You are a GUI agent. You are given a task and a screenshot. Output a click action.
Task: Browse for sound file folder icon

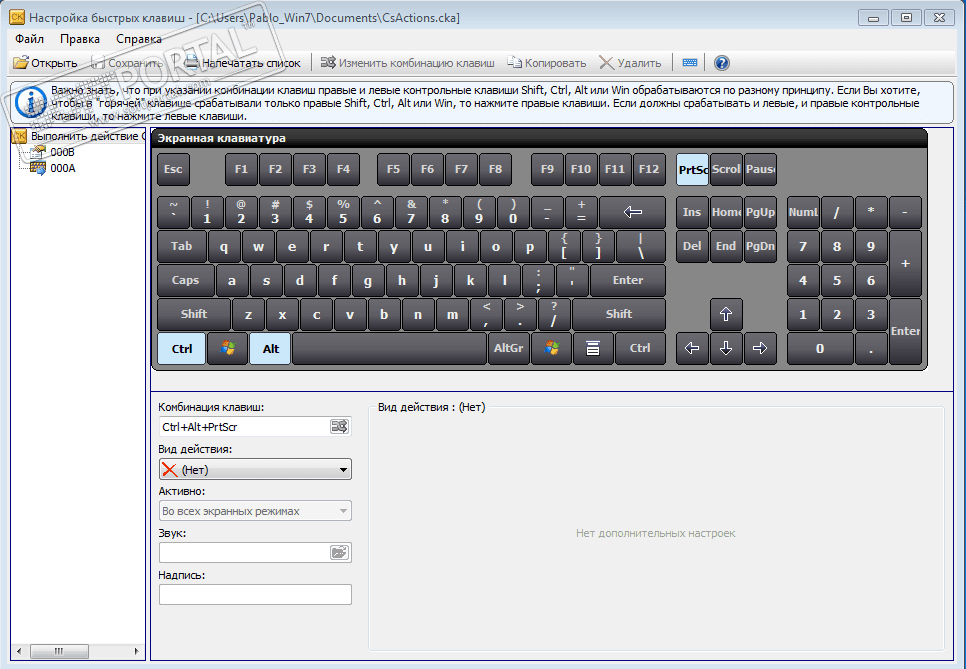pos(339,552)
